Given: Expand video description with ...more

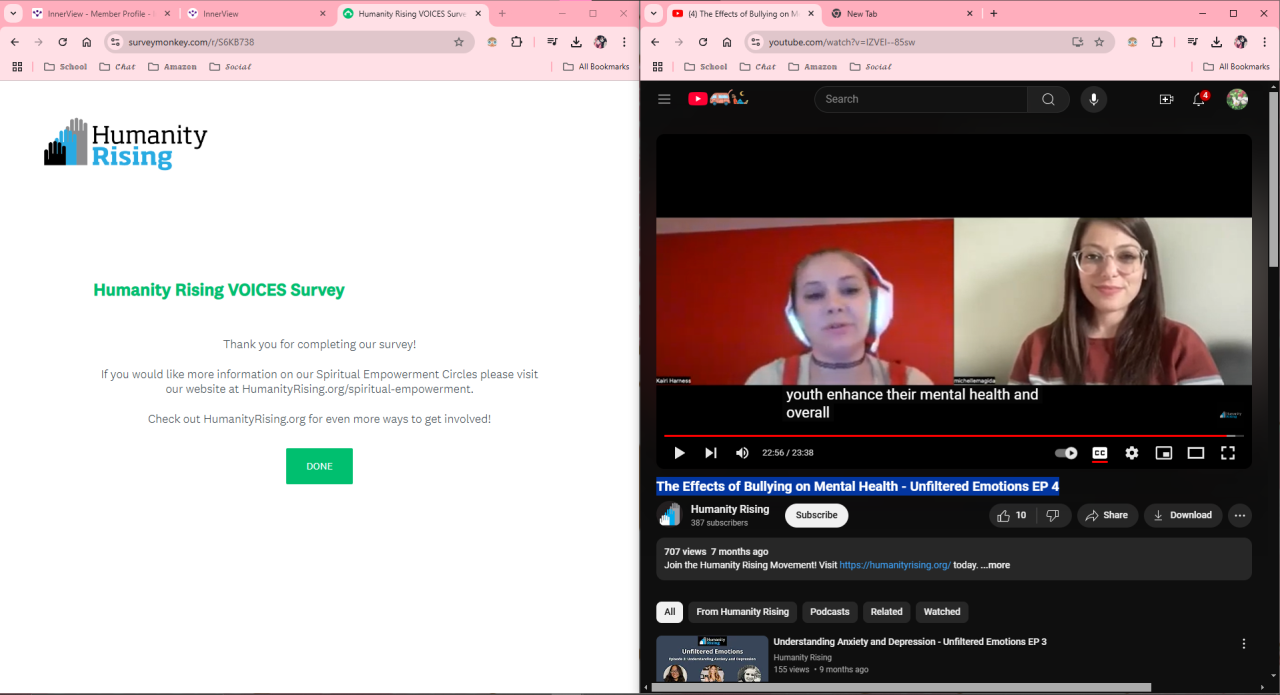Looking at the screenshot, I should pyautogui.click(x=995, y=565).
